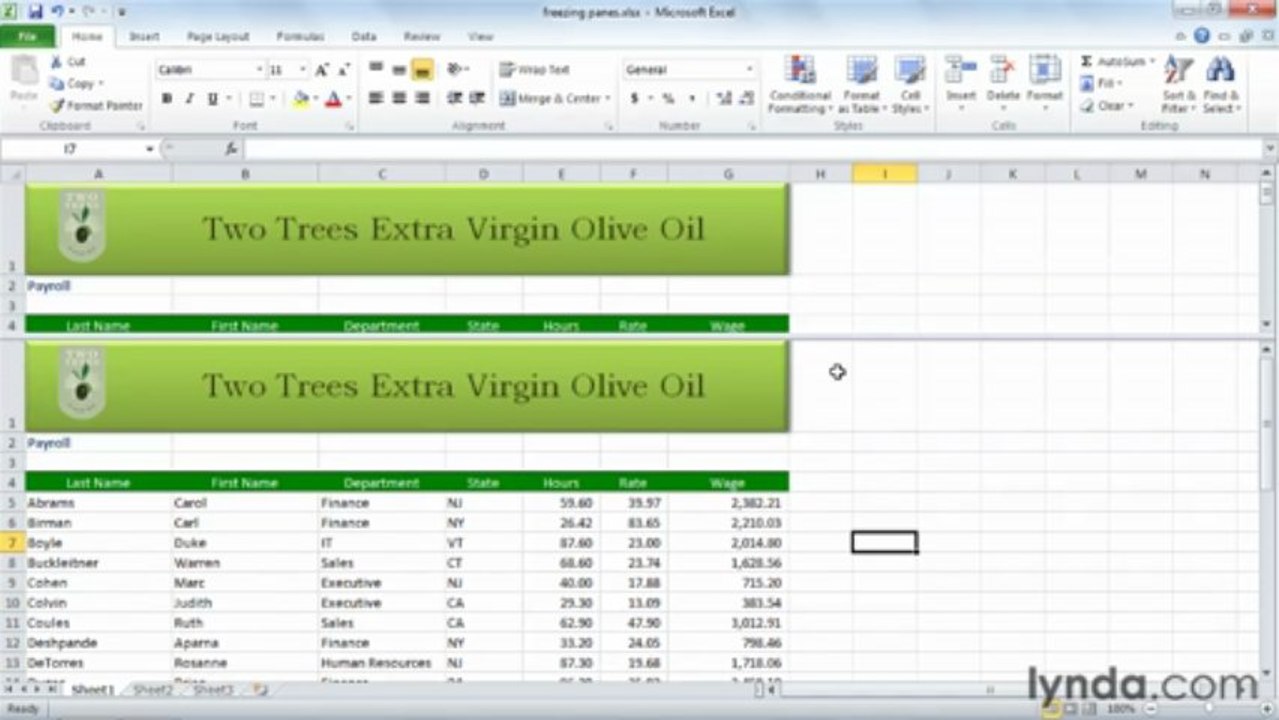Switch to the Insert ribbon tab
Viewport: 1279px width, 720px height.
pyautogui.click(x=144, y=36)
